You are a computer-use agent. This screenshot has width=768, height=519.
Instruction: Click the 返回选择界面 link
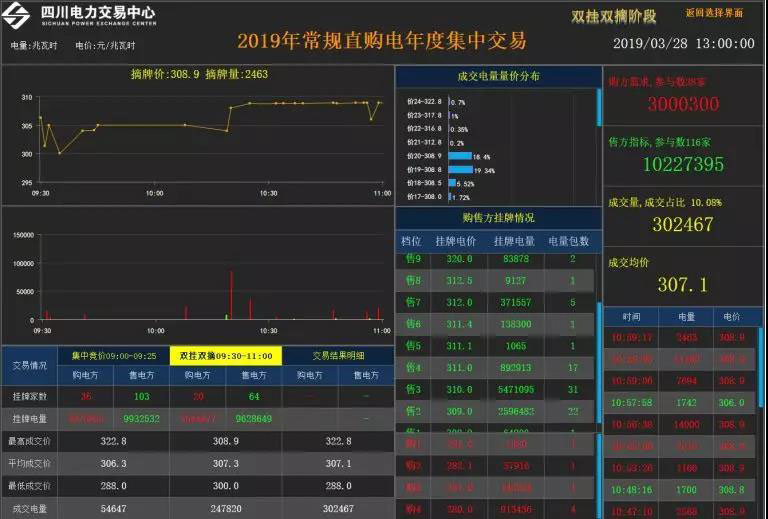click(x=714, y=13)
